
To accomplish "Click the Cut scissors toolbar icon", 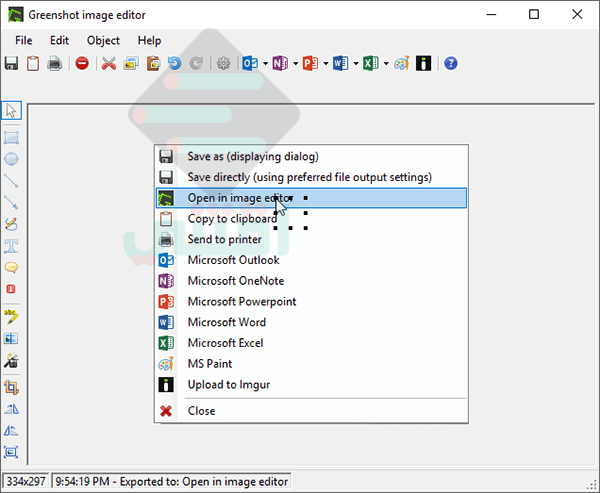I will [x=109, y=64].
